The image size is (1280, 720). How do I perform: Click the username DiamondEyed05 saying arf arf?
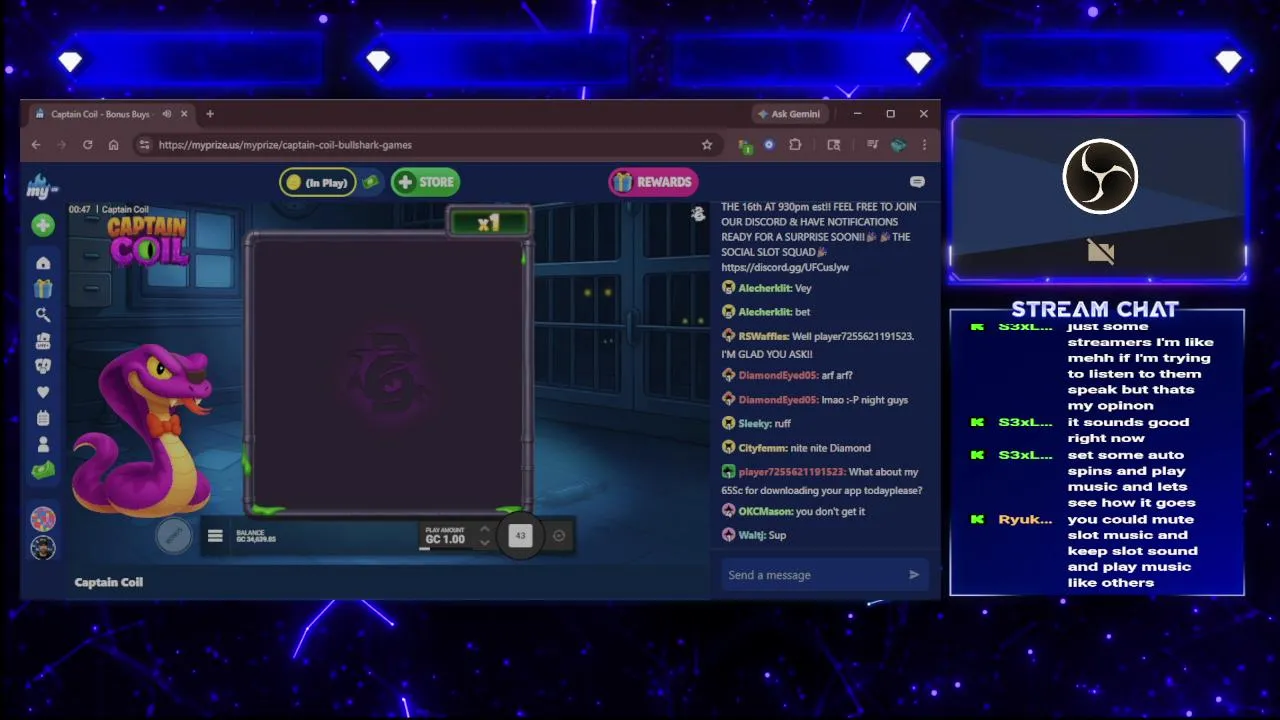pyautogui.click(x=778, y=375)
